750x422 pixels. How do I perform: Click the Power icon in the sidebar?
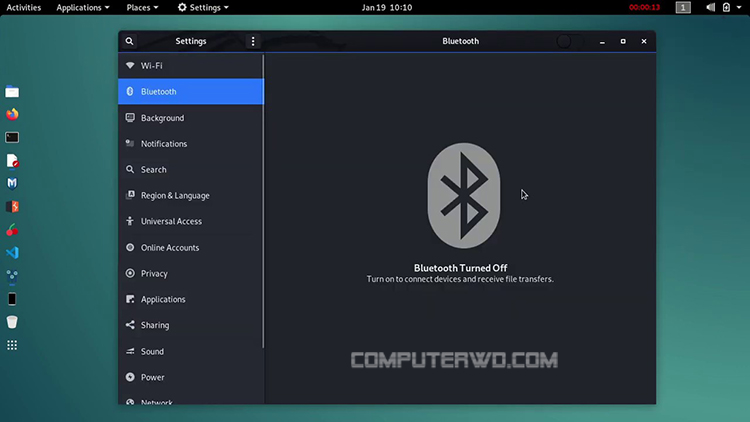(x=130, y=377)
